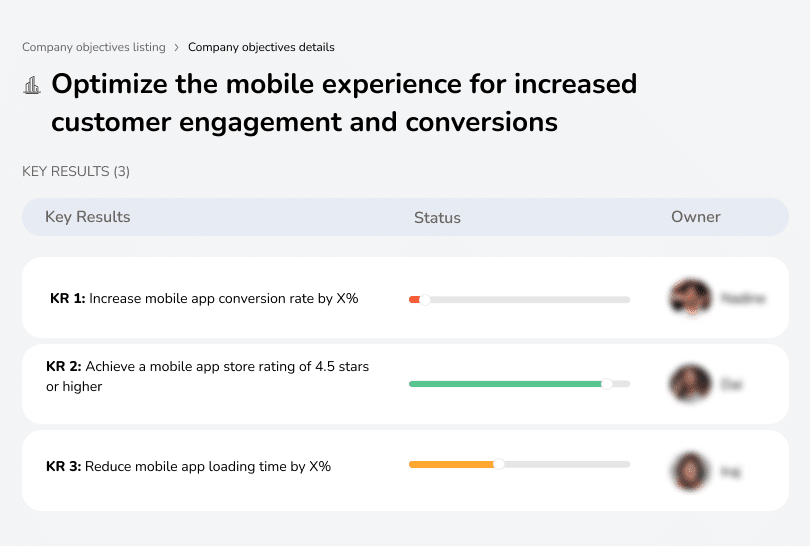Go back to Company objectives listing

[x=94, y=47]
